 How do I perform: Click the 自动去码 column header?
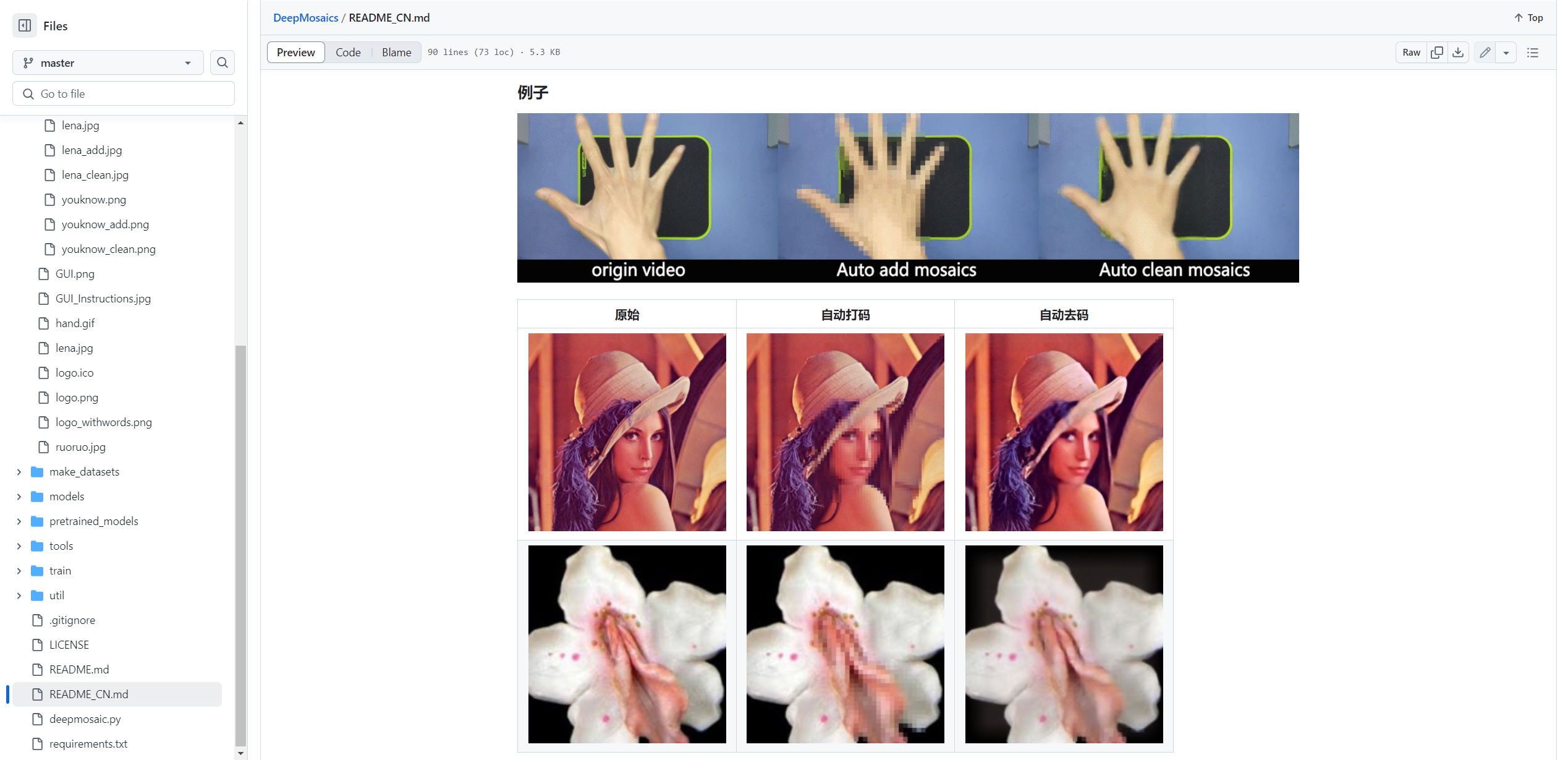pyautogui.click(x=1064, y=315)
